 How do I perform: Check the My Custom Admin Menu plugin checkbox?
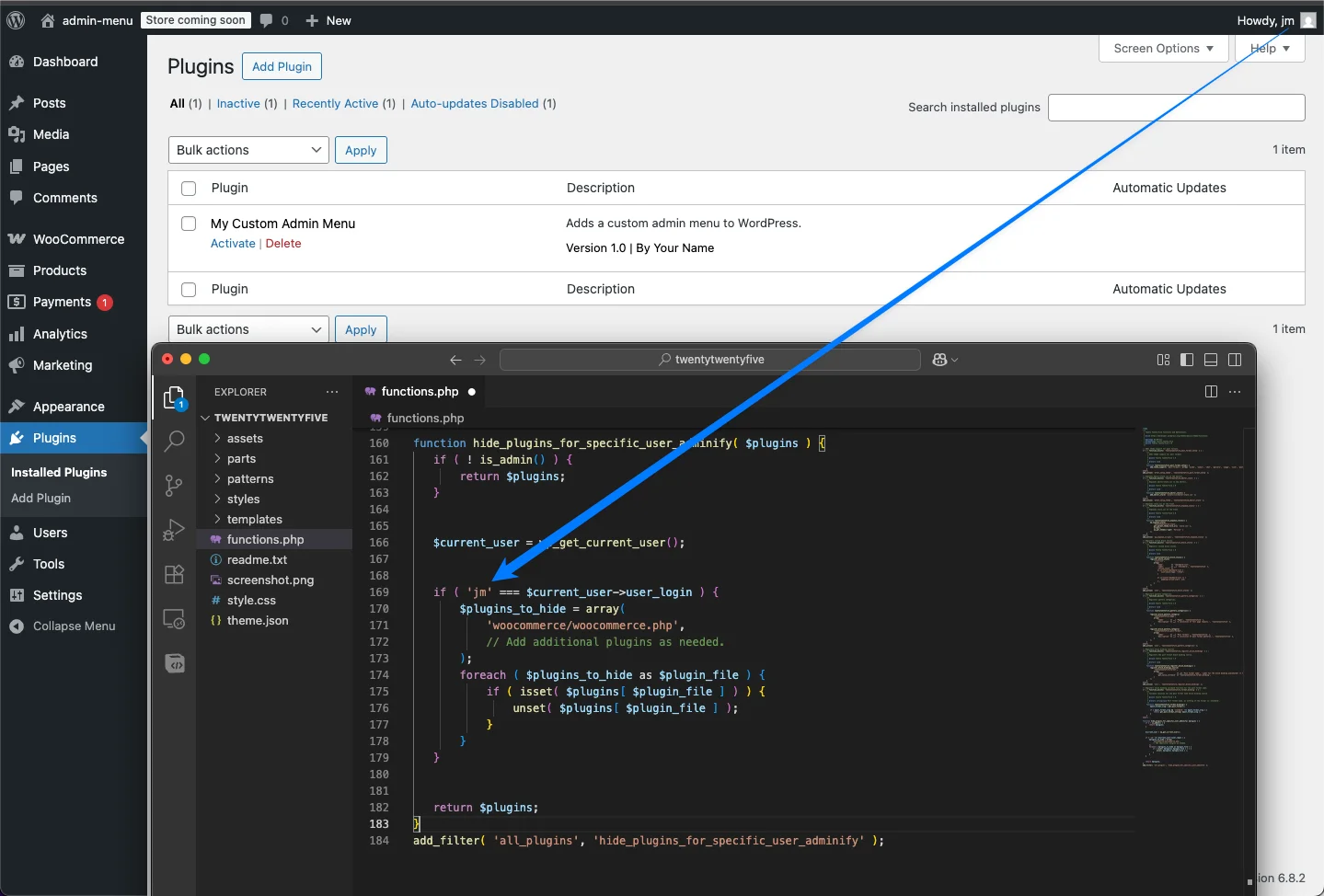[x=188, y=224]
